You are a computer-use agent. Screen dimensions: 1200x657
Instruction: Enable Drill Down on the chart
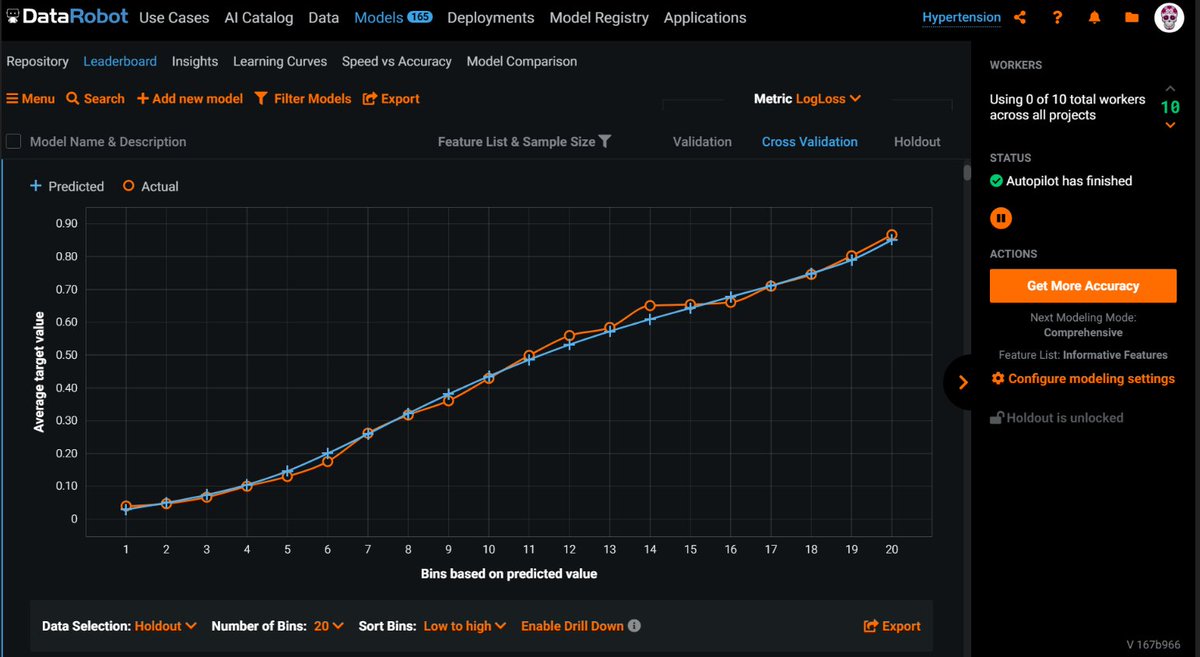click(x=572, y=626)
